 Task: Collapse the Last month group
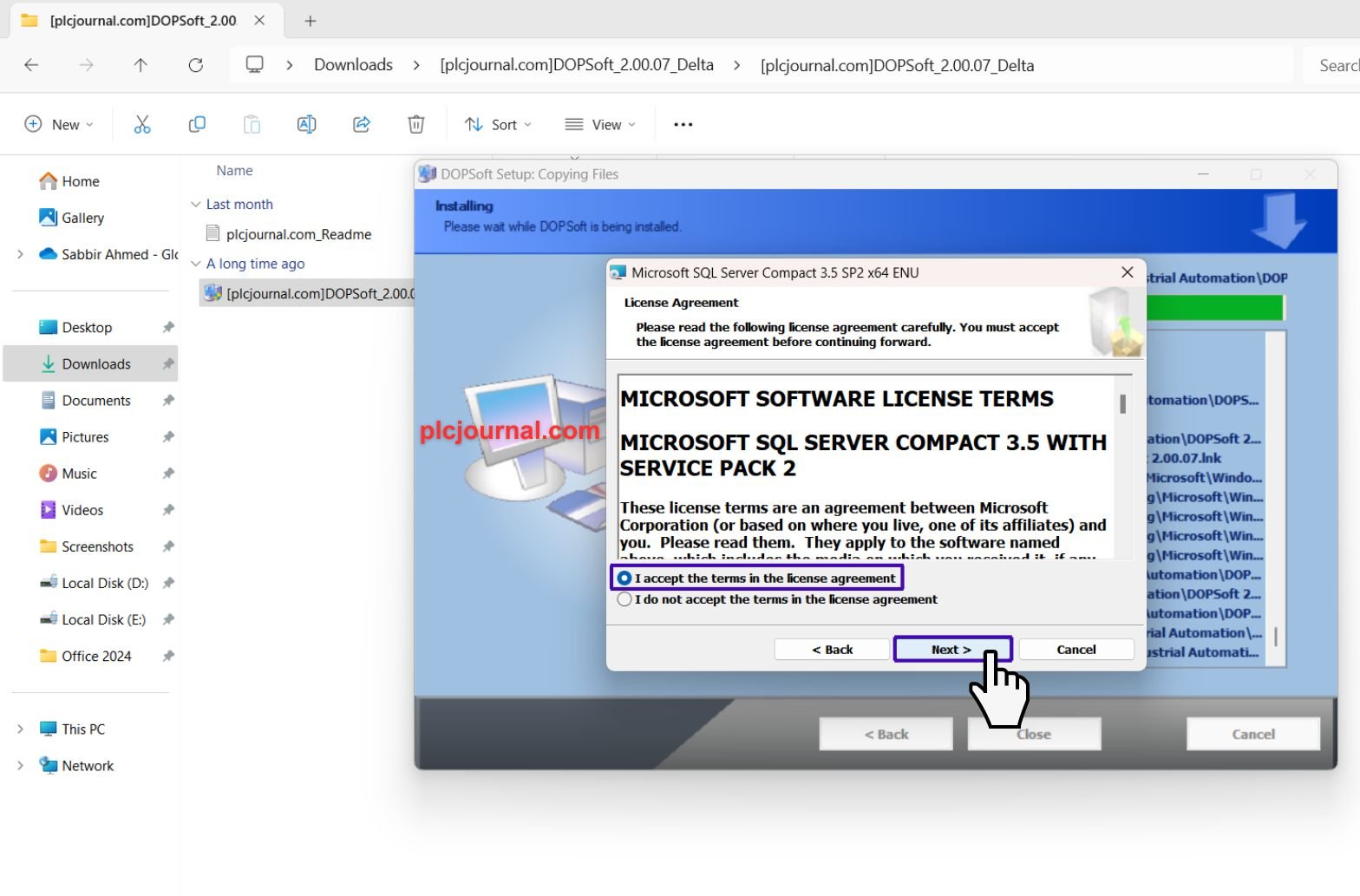pos(195,205)
